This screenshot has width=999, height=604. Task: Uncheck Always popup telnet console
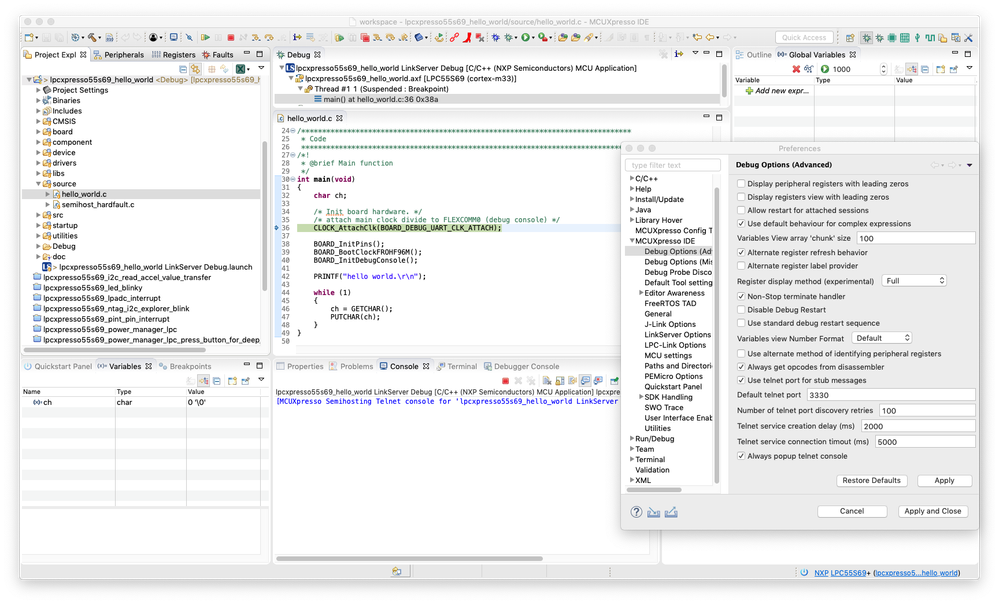pos(741,456)
